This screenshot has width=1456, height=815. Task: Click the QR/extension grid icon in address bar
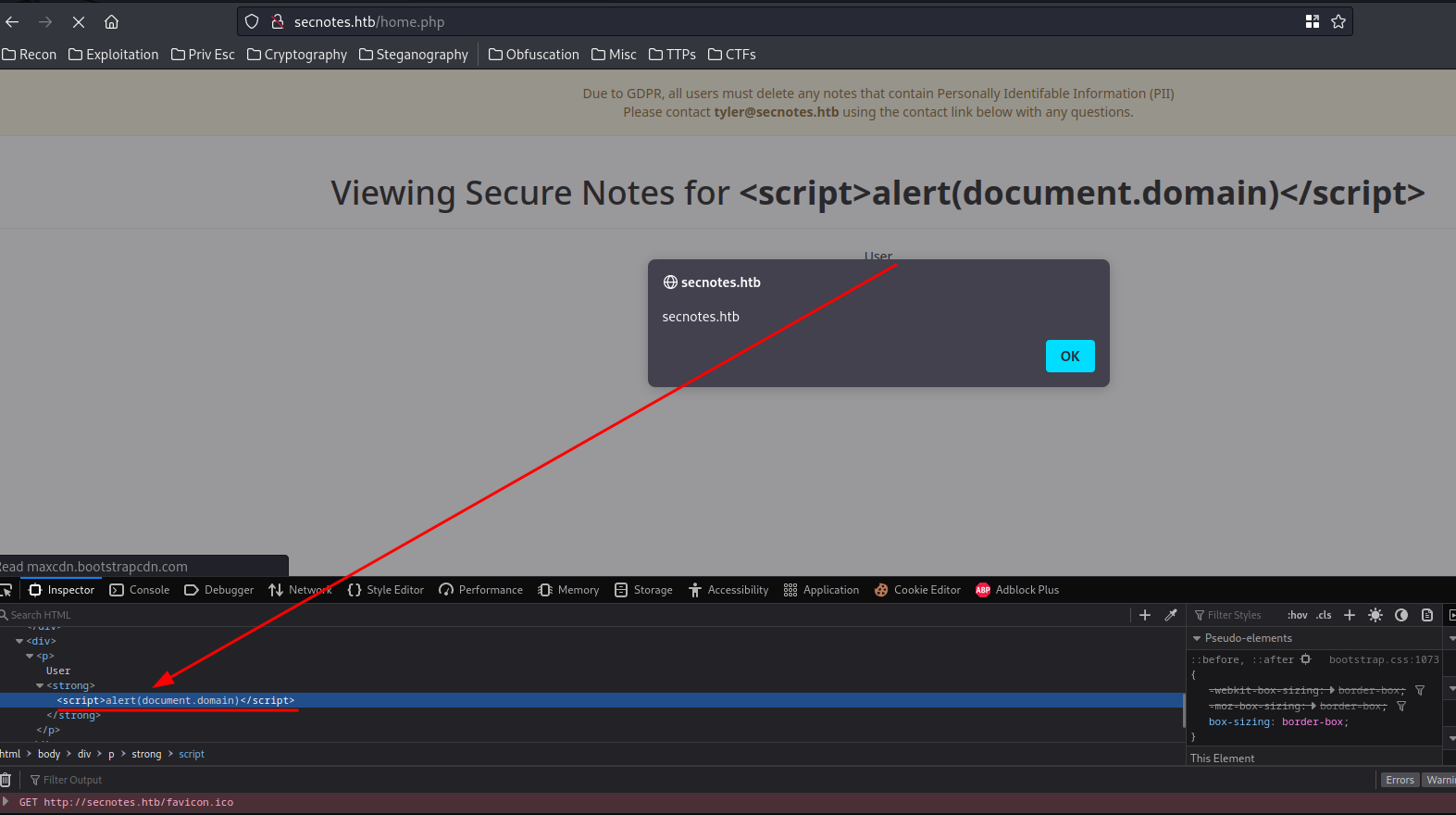pos(1313,21)
